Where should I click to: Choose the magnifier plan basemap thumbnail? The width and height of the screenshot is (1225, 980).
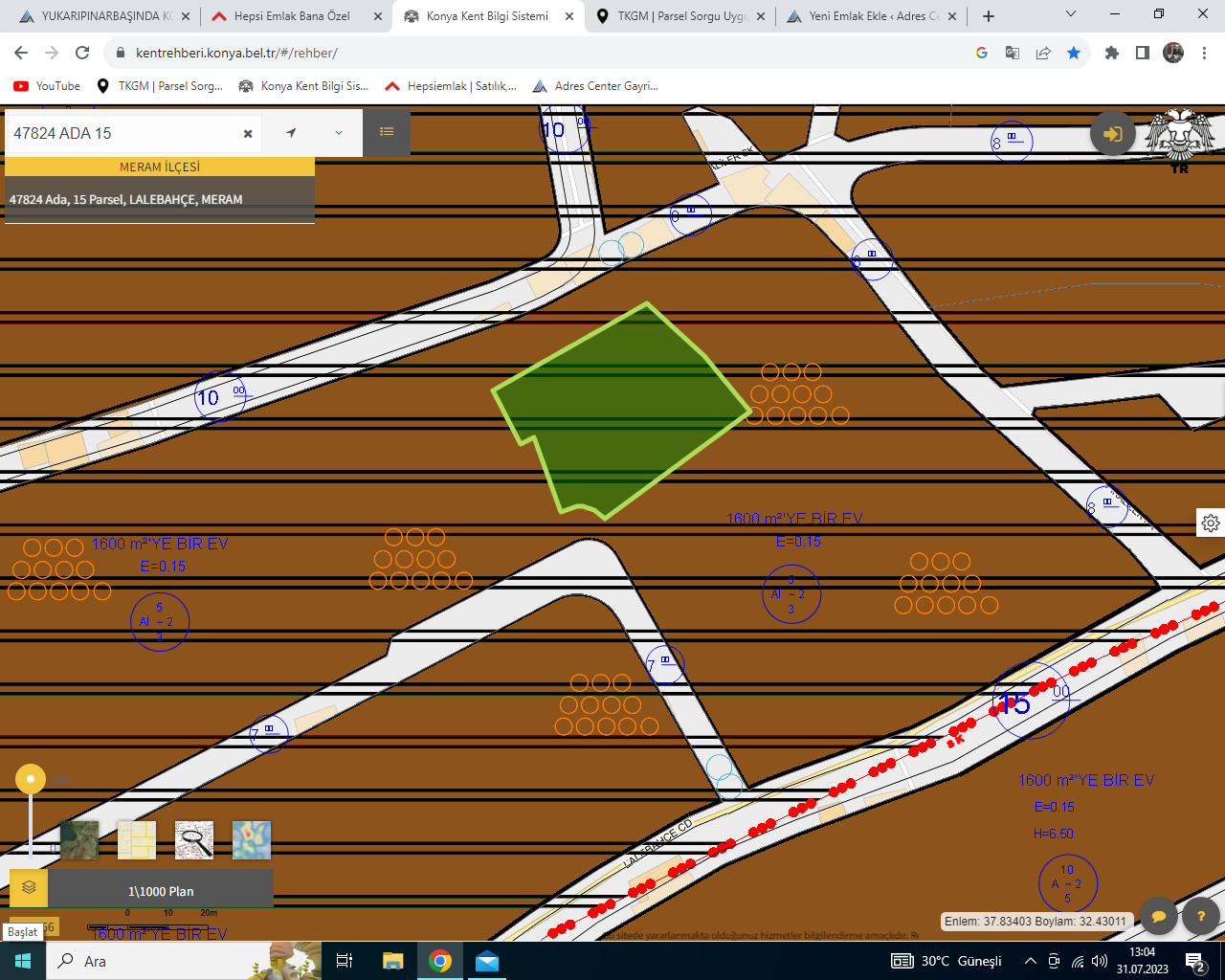pyautogui.click(x=194, y=840)
